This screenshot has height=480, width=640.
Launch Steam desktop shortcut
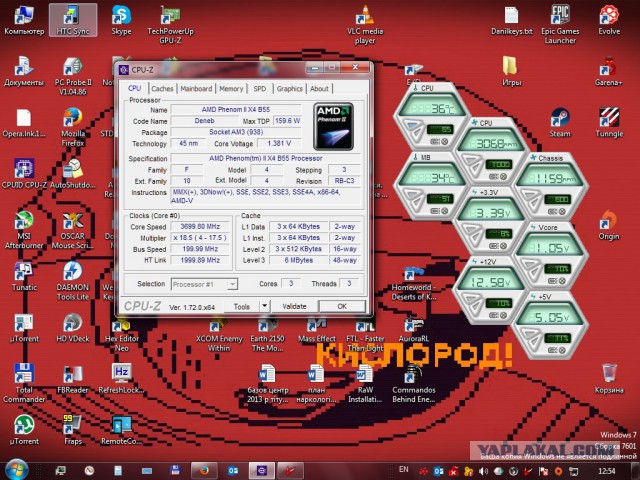[x=560, y=122]
